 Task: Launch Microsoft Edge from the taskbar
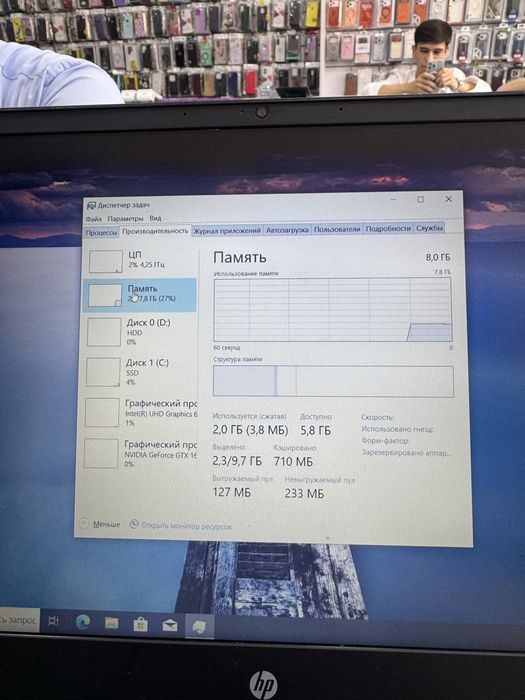click(x=83, y=622)
